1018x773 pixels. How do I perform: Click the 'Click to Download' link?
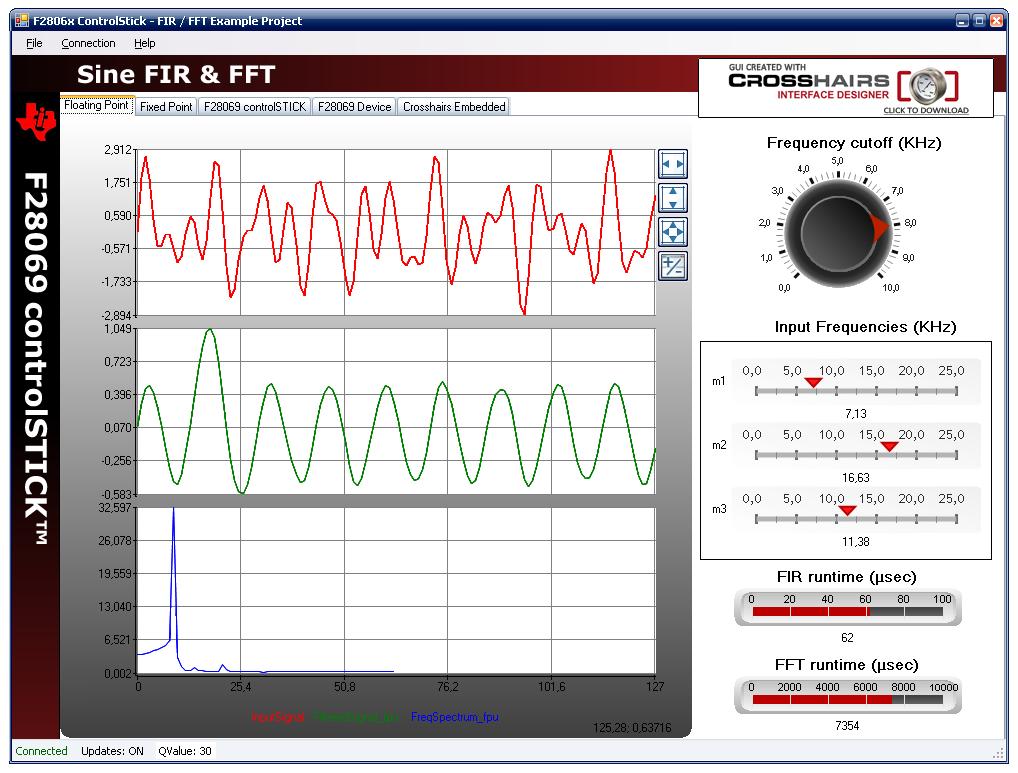[x=926, y=110]
